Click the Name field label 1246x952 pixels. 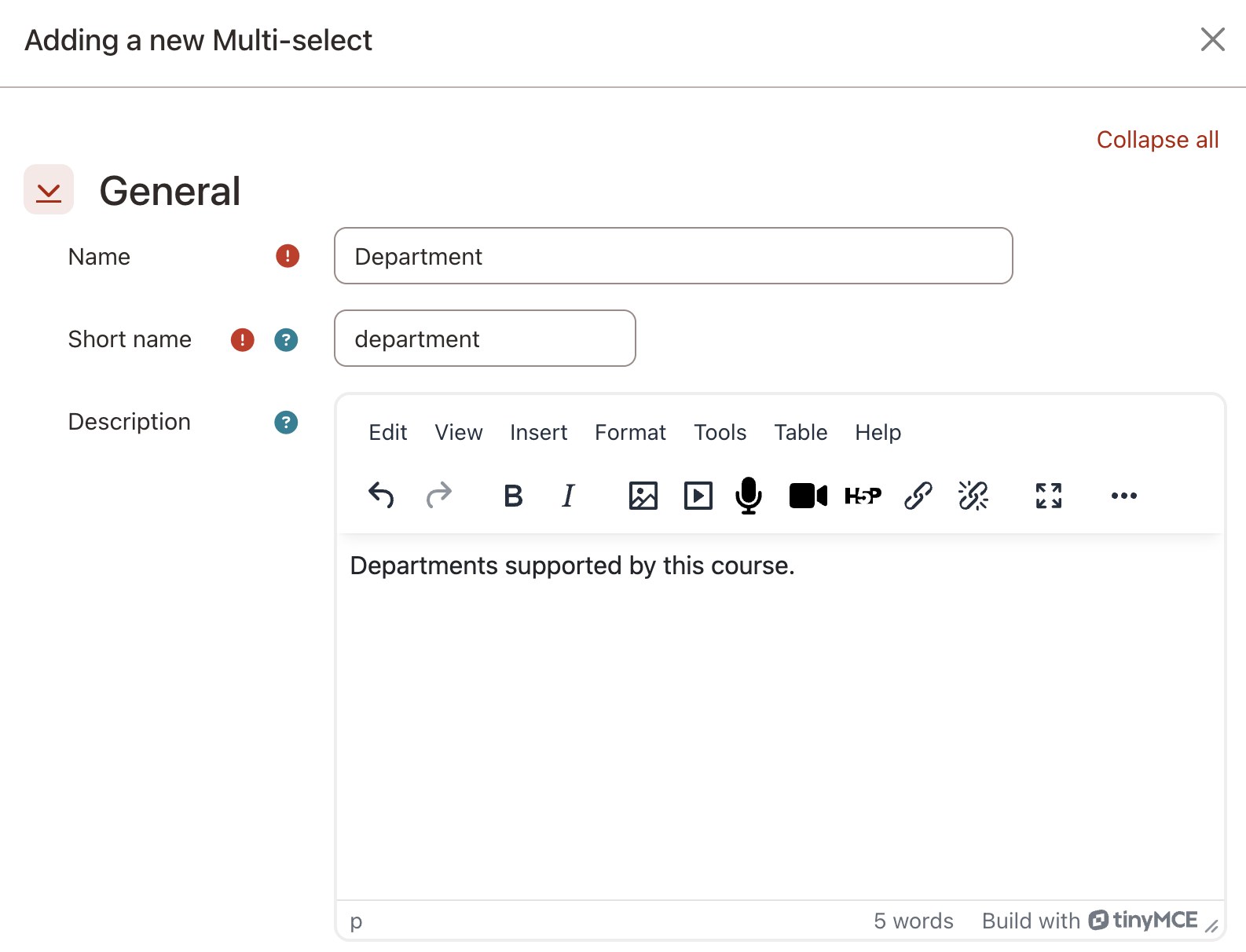99,257
